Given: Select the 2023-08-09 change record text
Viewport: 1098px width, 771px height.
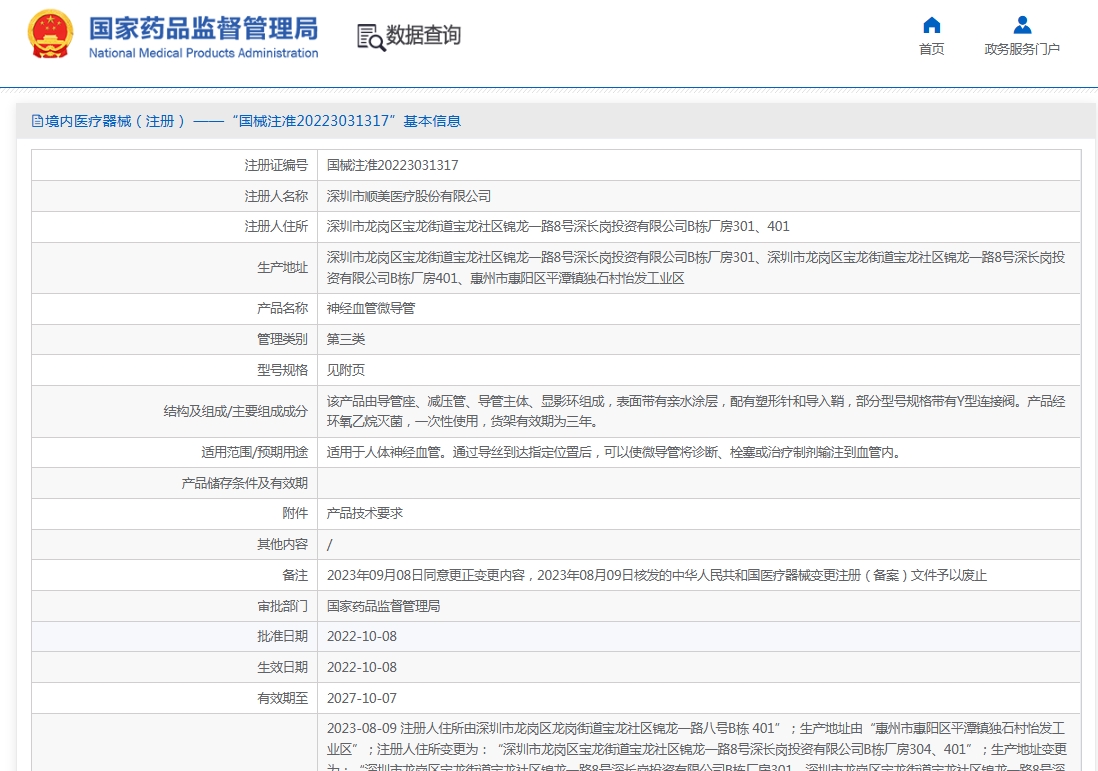Looking at the screenshot, I should [696, 748].
